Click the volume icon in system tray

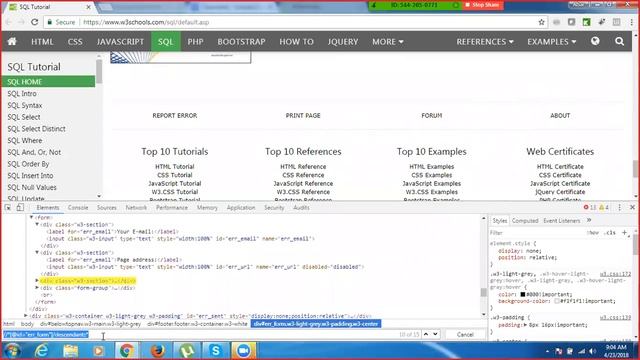tap(593, 351)
